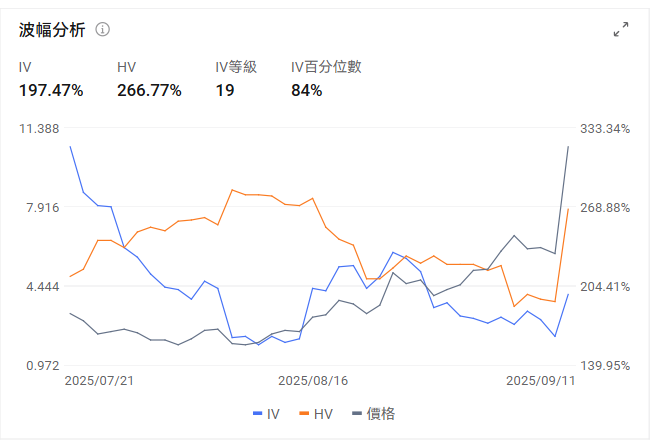The height and width of the screenshot is (444, 665).
Task: Click the info icon beside 波幅分析
Action: pyautogui.click(x=102, y=29)
